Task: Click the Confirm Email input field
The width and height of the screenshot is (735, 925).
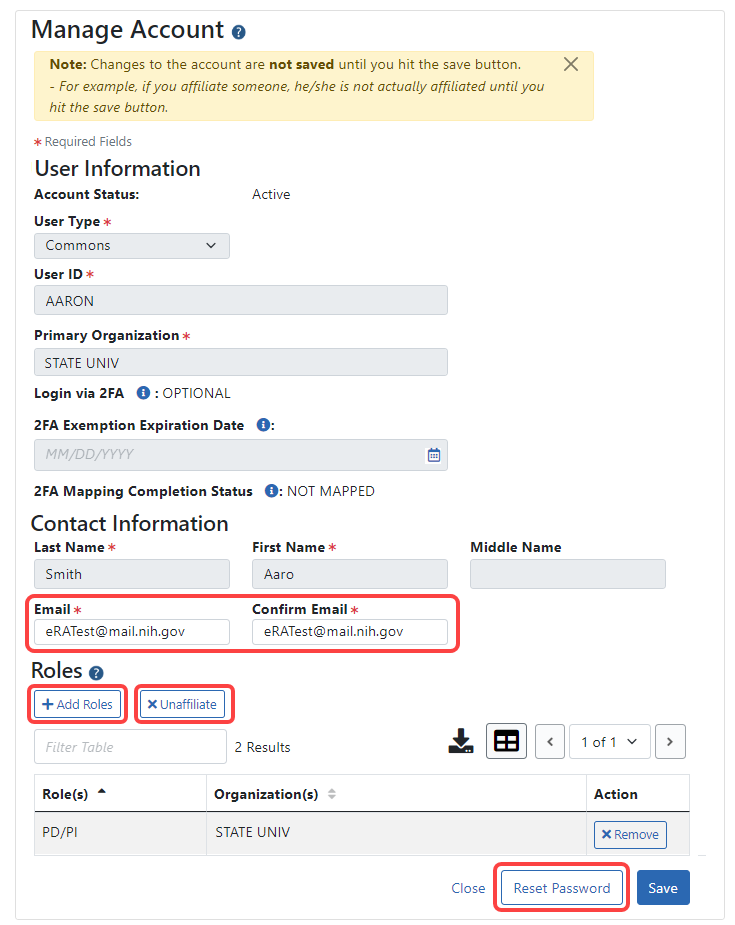Action: coord(350,632)
